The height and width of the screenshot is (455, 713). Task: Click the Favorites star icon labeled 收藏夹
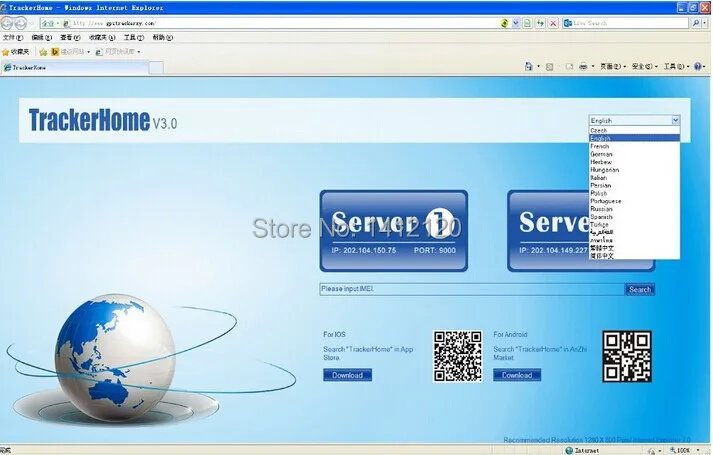tap(5, 52)
